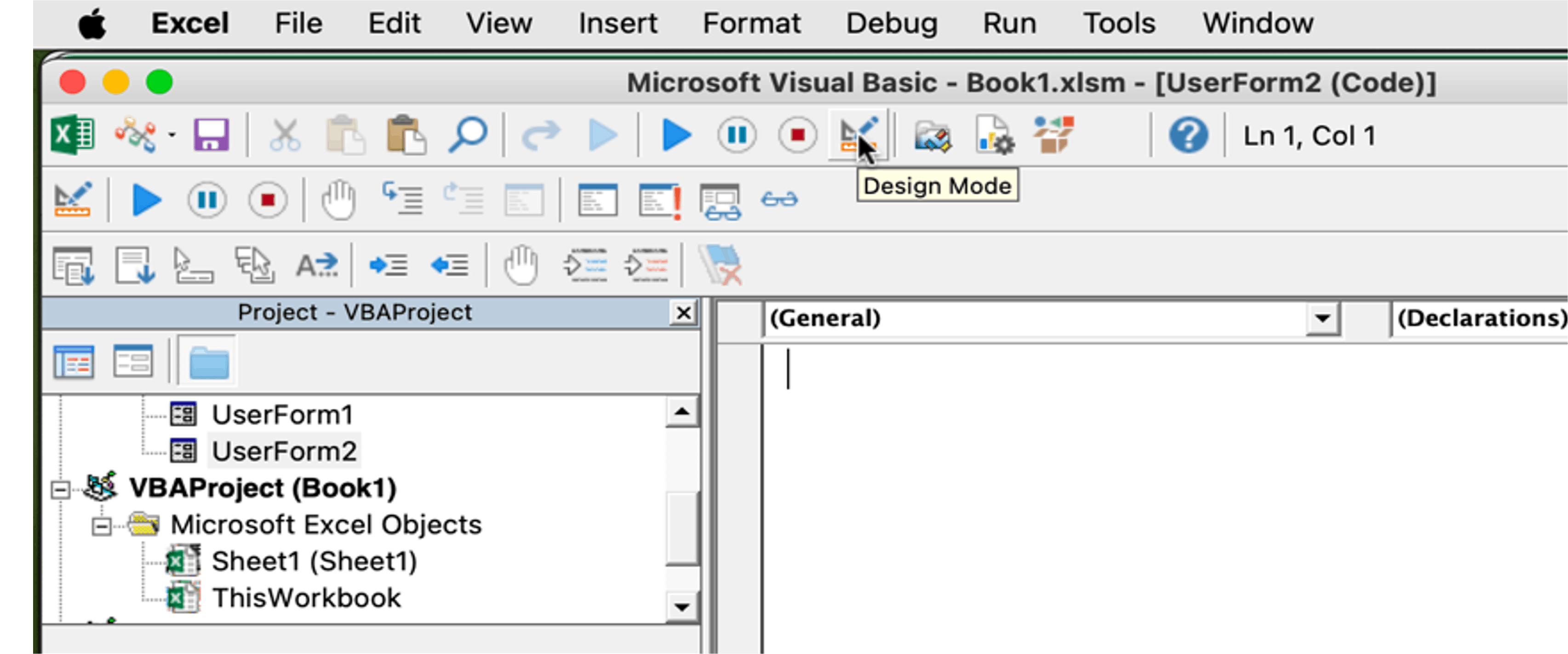Toggle Breakpoint hand icon in debug toolbar

click(338, 199)
